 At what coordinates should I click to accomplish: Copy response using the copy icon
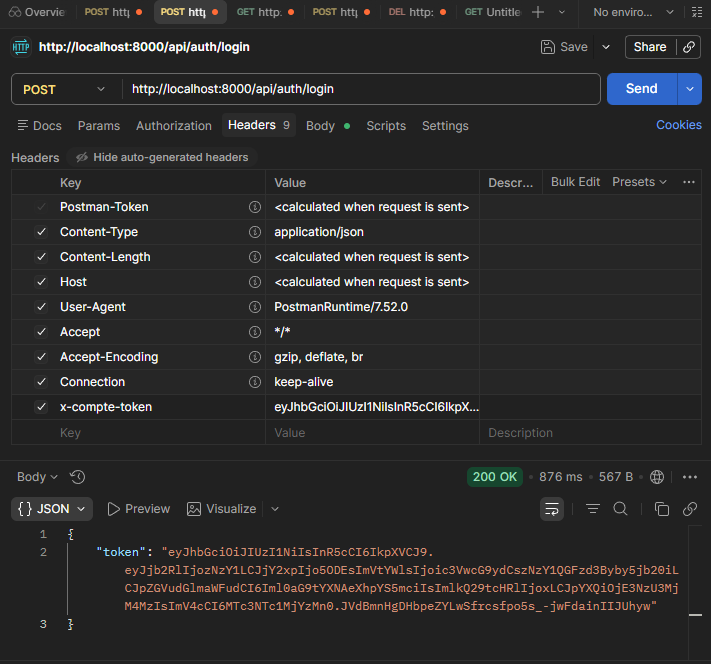pos(661,509)
